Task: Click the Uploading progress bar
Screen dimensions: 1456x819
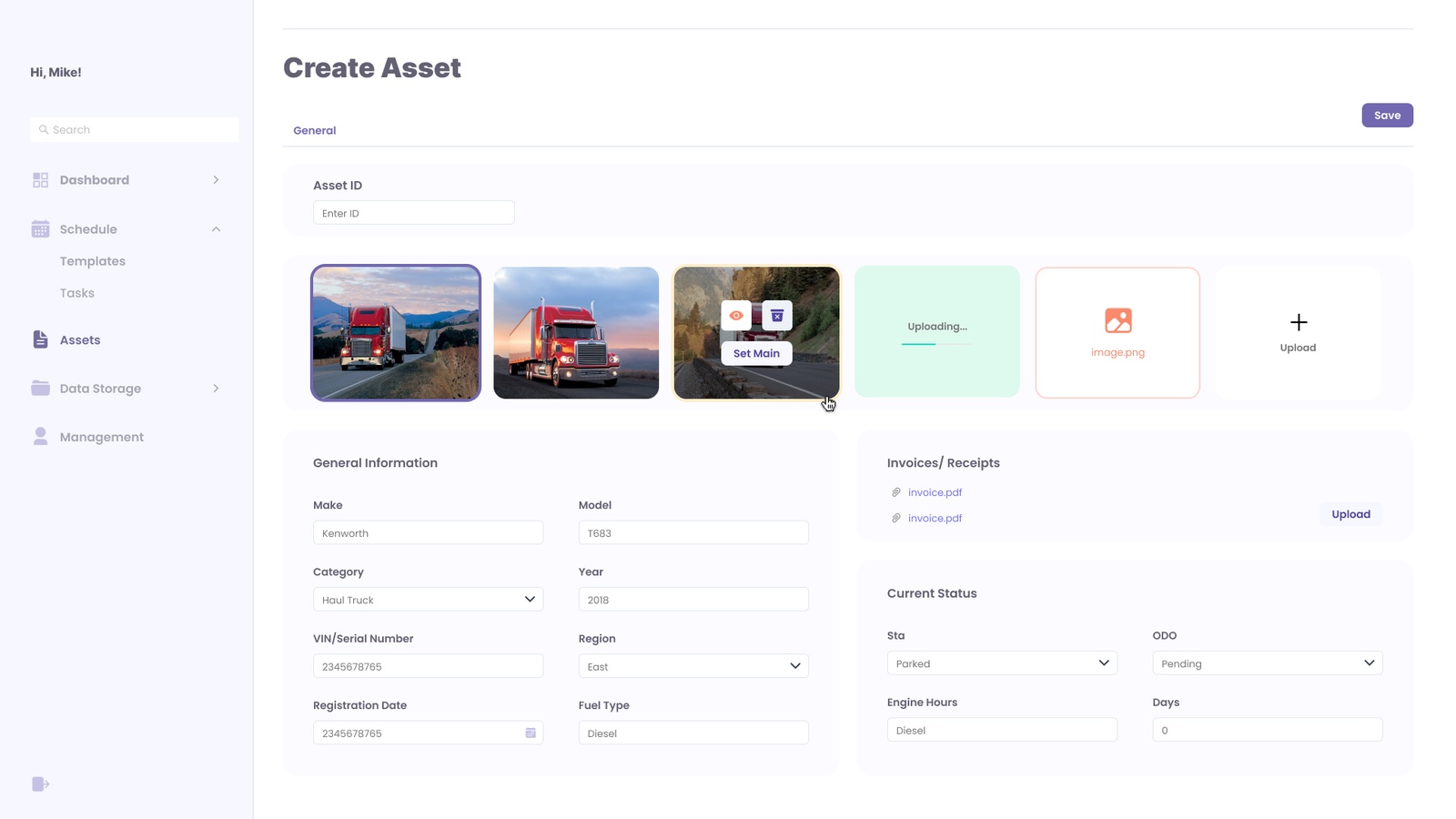Action: click(x=936, y=344)
